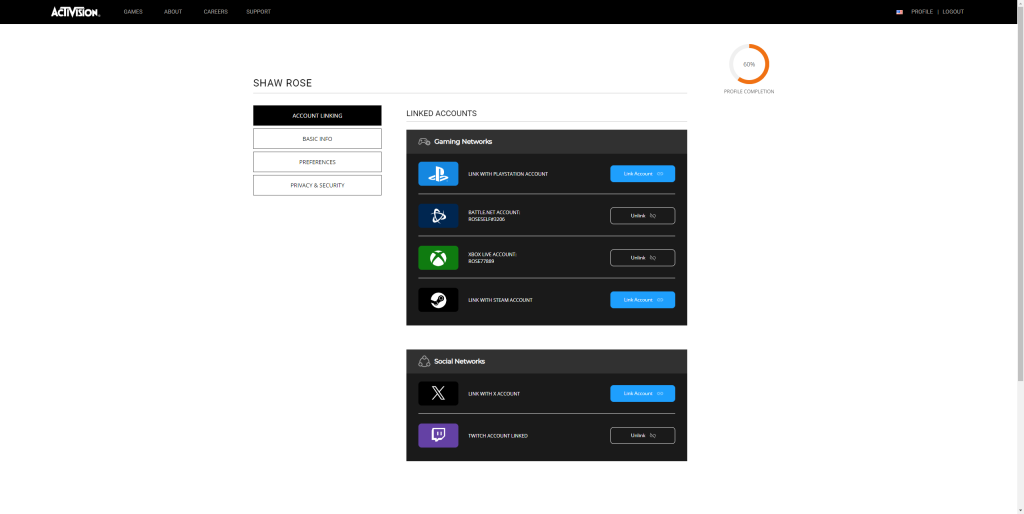Screen dimensions: 1024x514
Task: Link the X account
Action: (x=643, y=393)
